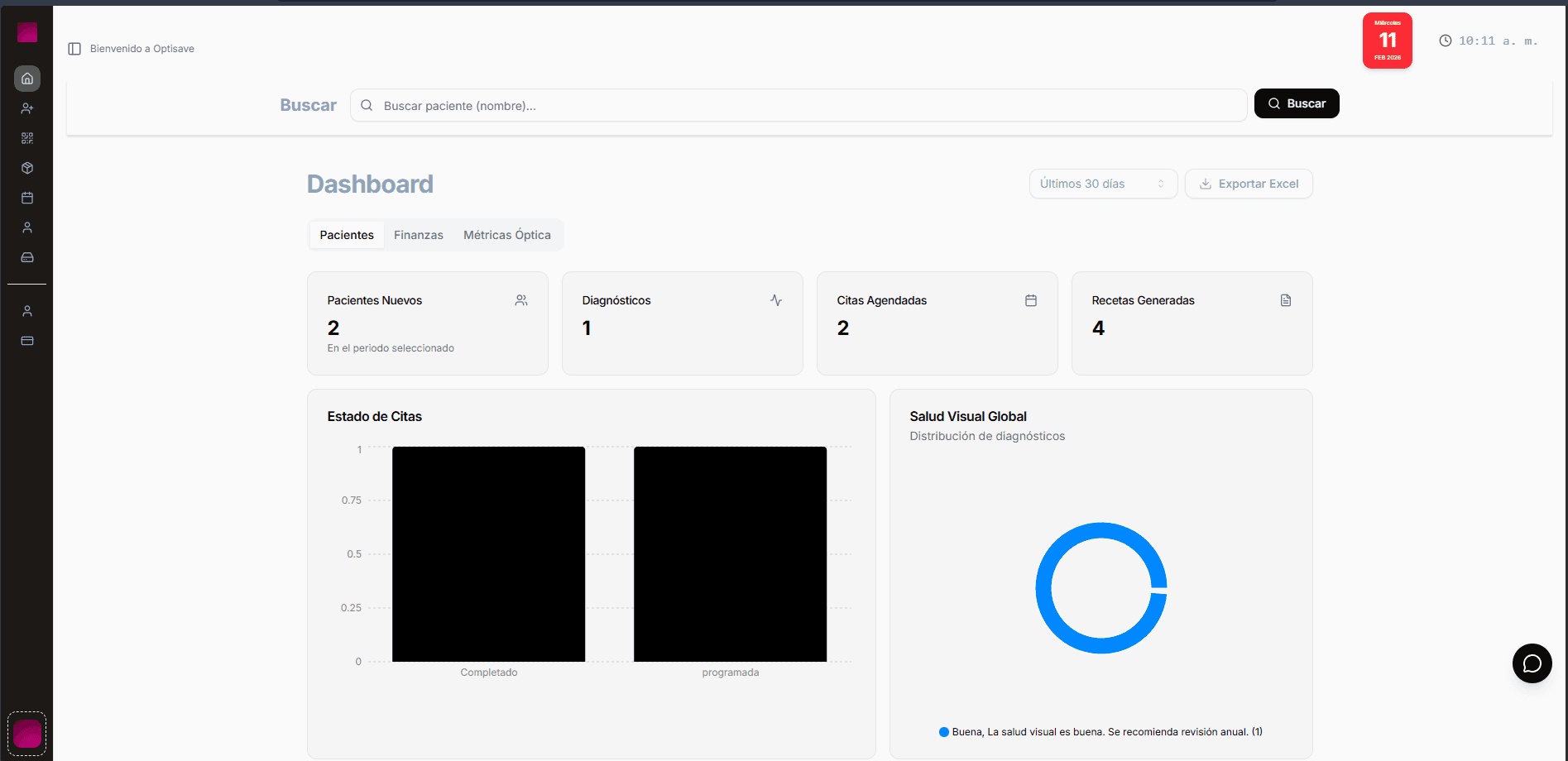1568x761 pixels.
Task: Expand the Últimos 30 días dropdown
Action: (1102, 184)
